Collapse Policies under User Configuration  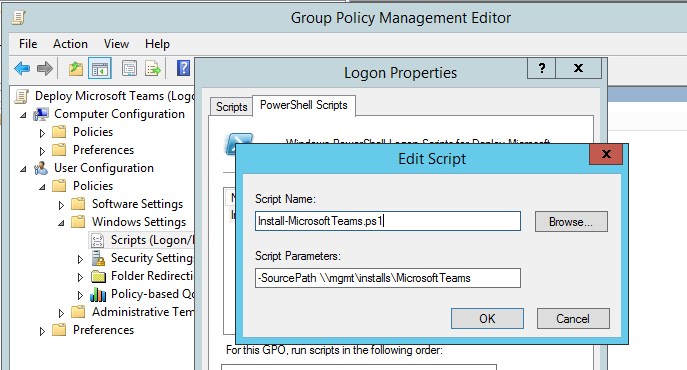coord(42,187)
